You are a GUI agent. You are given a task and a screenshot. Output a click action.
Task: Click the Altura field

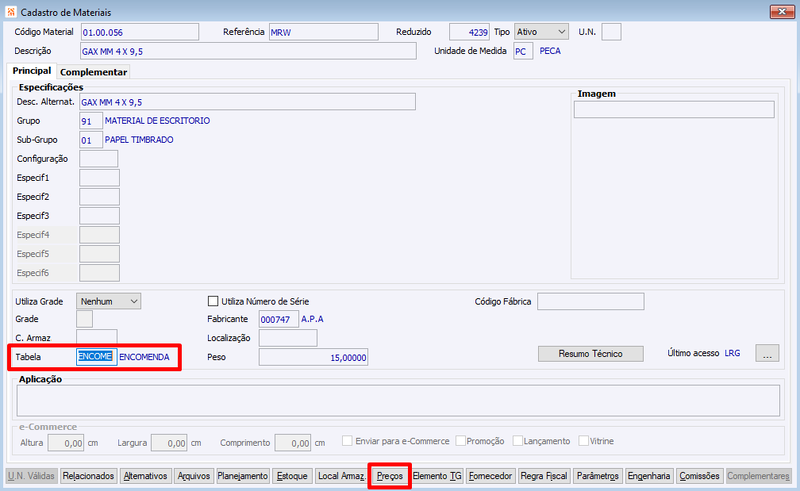(x=66, y=443)
